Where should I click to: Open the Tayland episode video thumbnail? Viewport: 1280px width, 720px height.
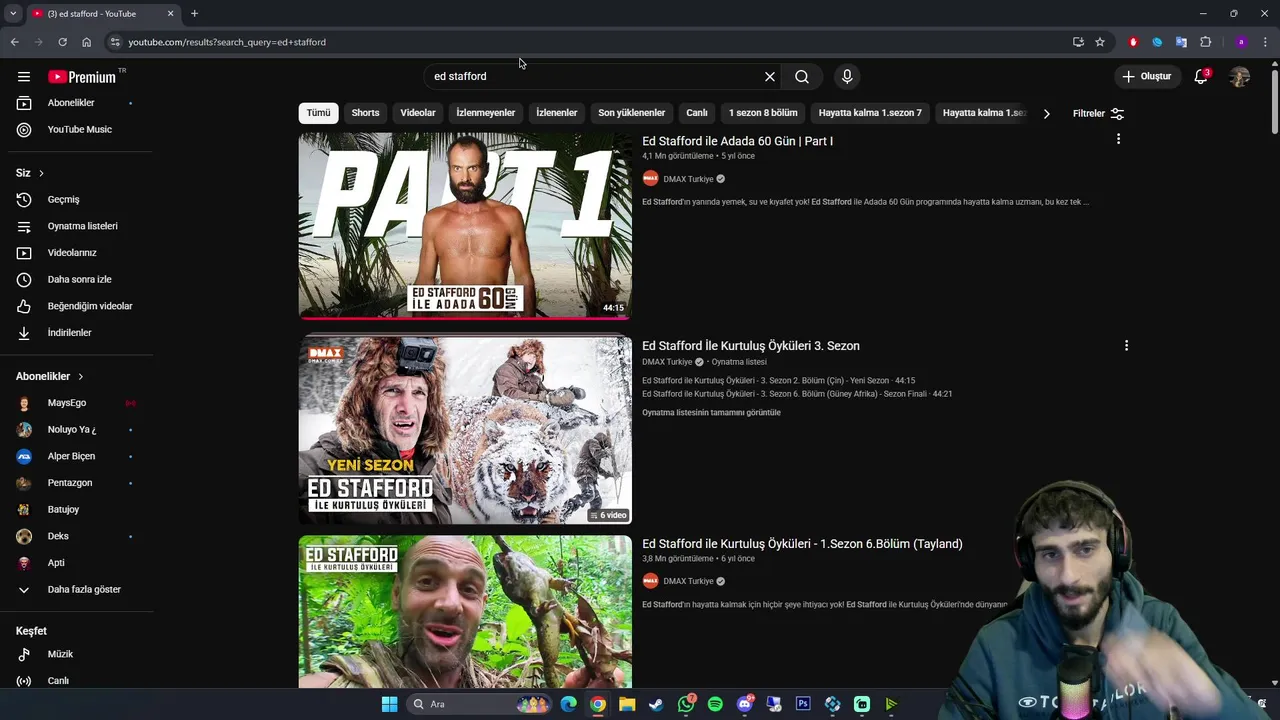(x=465, y=612)
